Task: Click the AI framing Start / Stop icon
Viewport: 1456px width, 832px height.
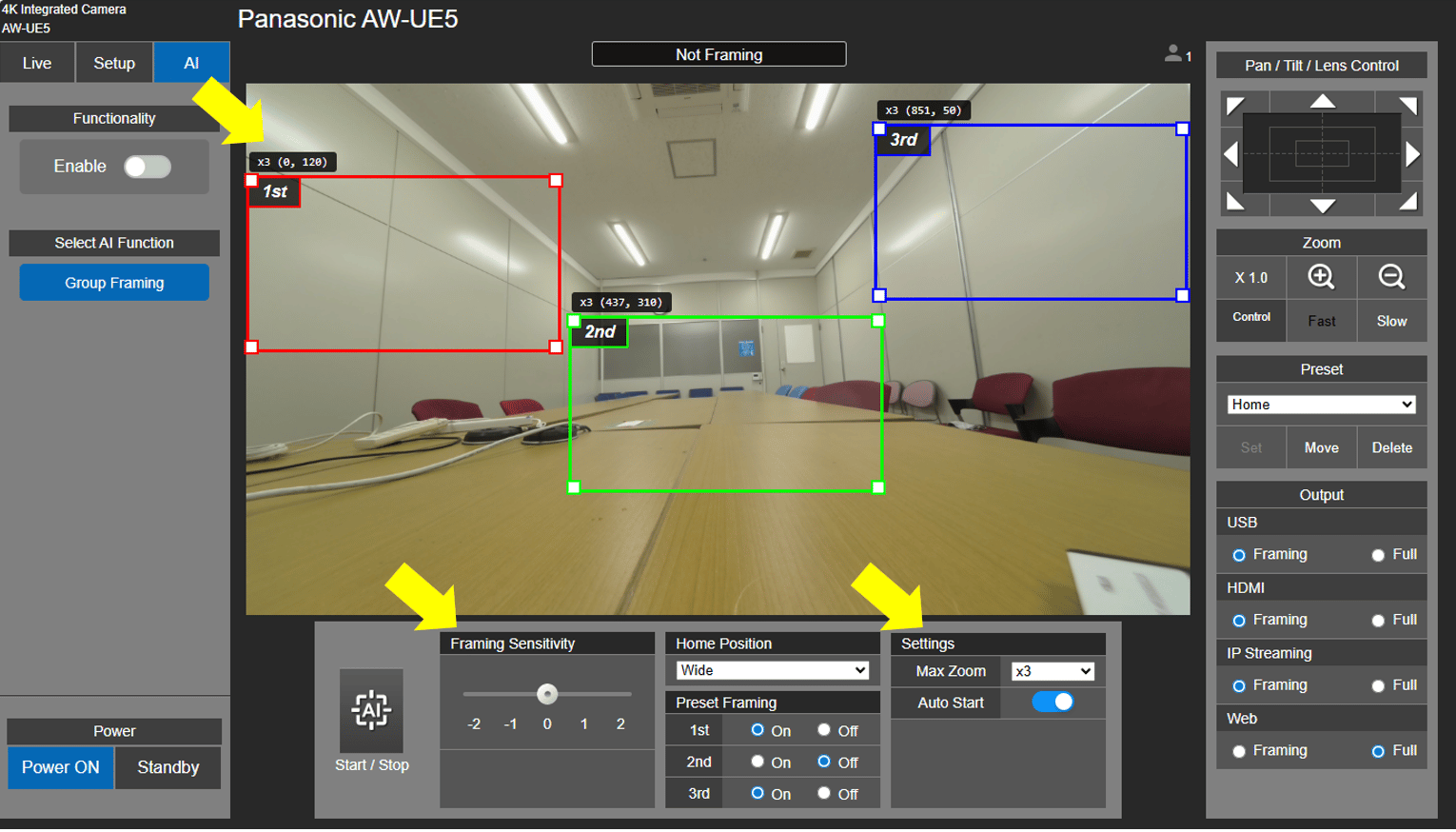Action: click(x=371, y=710)
